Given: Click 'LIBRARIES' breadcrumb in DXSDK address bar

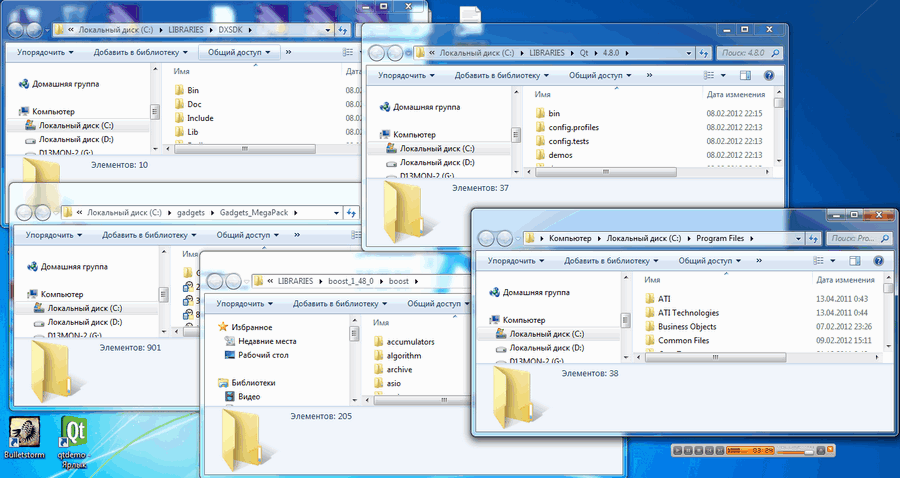Looking at the screenshot, I should coord(181,29).
